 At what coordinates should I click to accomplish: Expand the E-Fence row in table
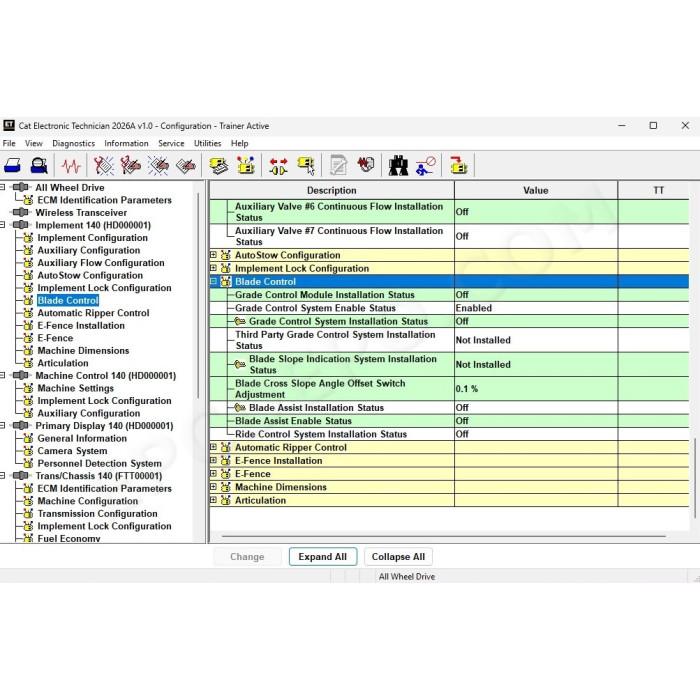[x=213, y=473]
